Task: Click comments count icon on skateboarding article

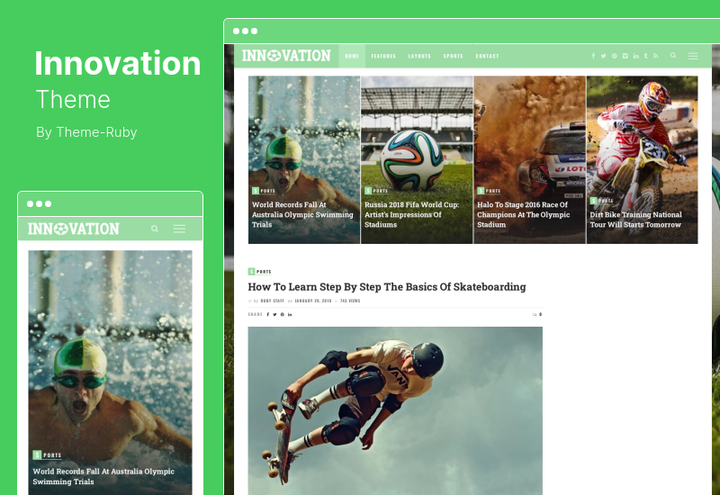Action: tap(537, 315)
